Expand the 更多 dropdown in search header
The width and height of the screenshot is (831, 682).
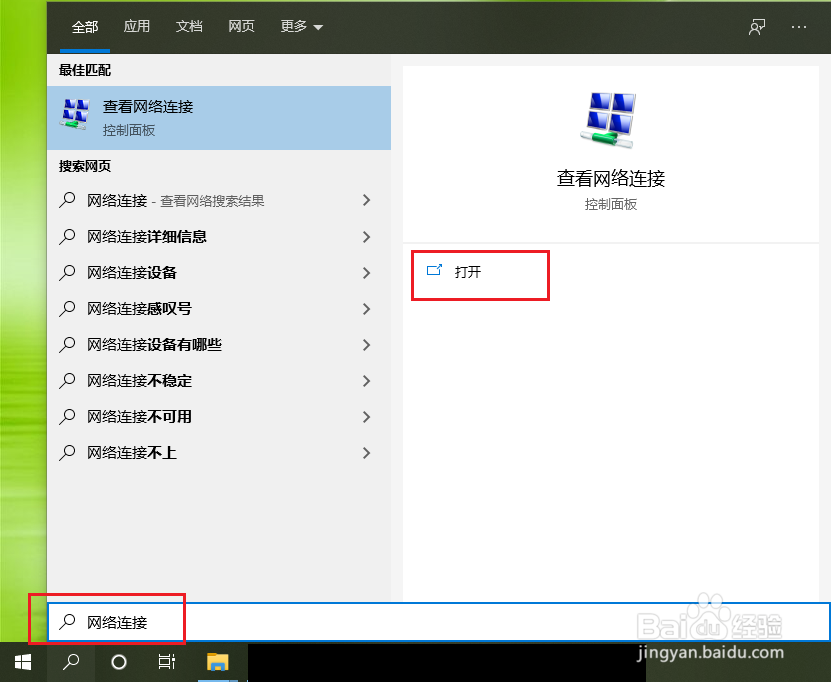[x=301, y=27]
